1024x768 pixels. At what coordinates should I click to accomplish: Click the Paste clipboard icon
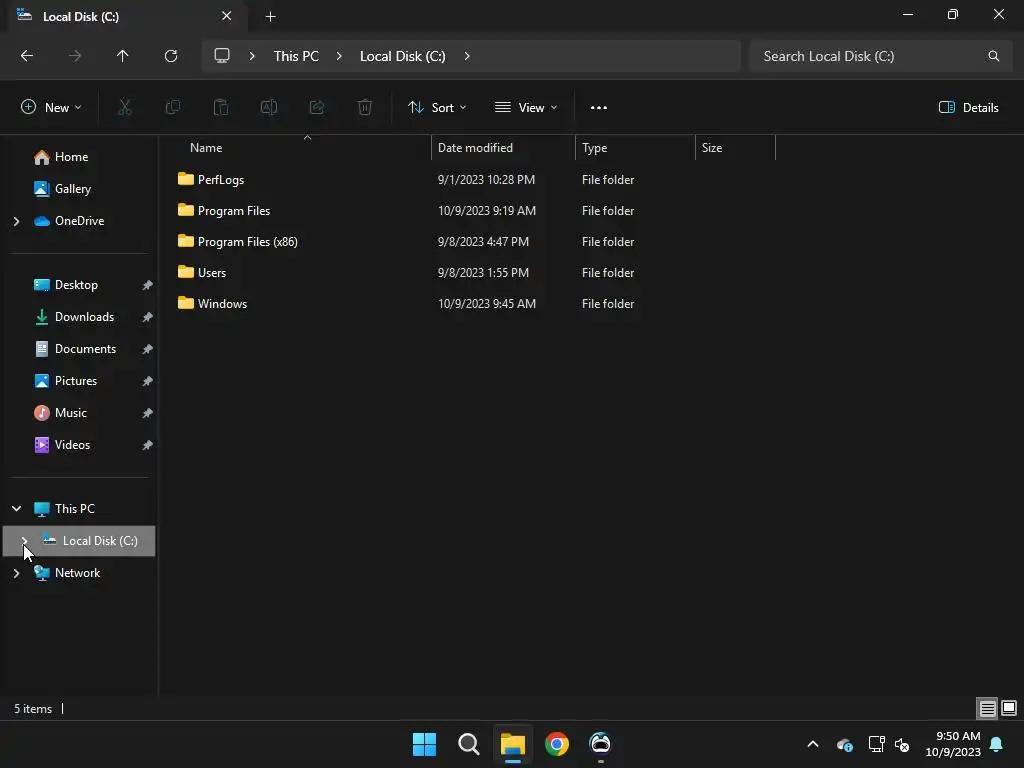pyautogui.click(x=221, y=107)
